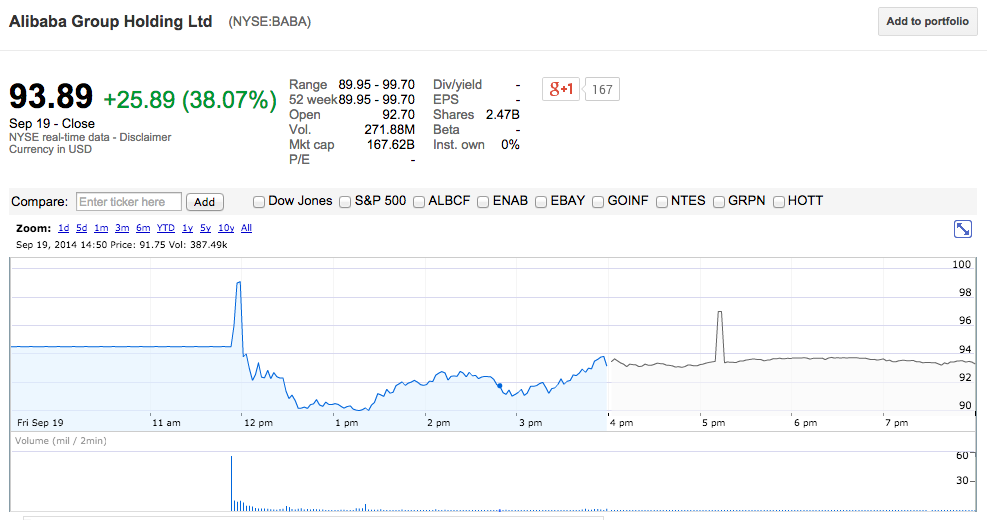Screen dimensions: 987x520
Task: Zoom chart to YTD
Action: 166,228
